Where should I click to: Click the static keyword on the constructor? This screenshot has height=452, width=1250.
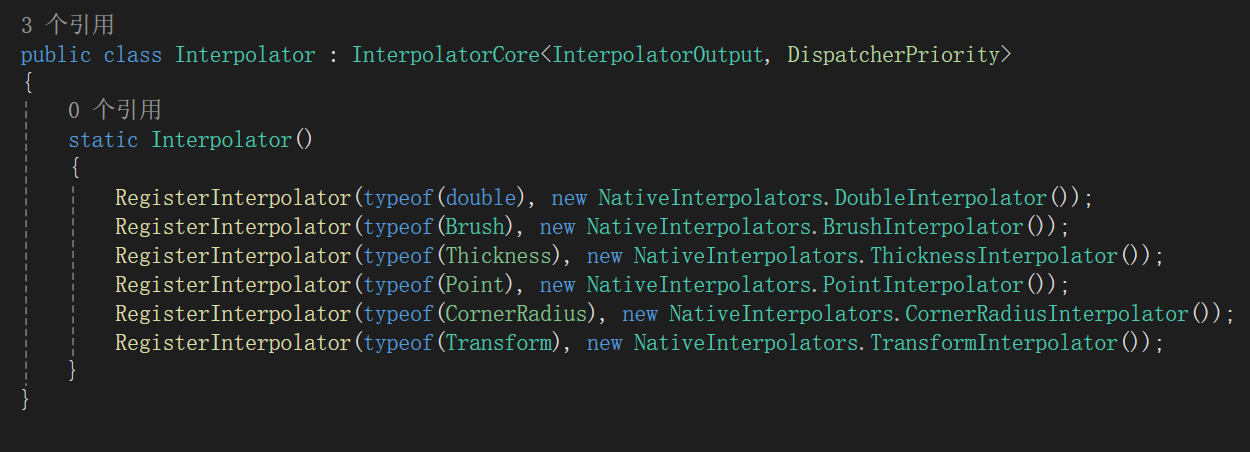(x=103, y=140)
